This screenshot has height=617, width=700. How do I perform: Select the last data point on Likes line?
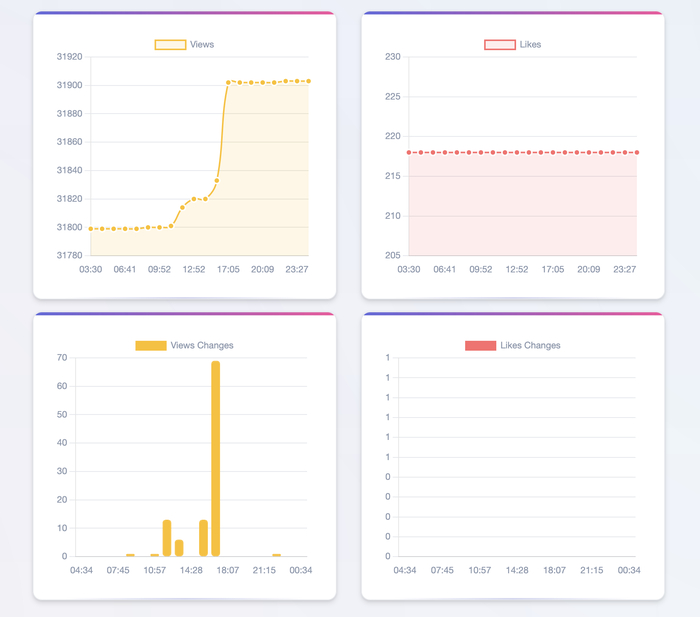point(636,153)
